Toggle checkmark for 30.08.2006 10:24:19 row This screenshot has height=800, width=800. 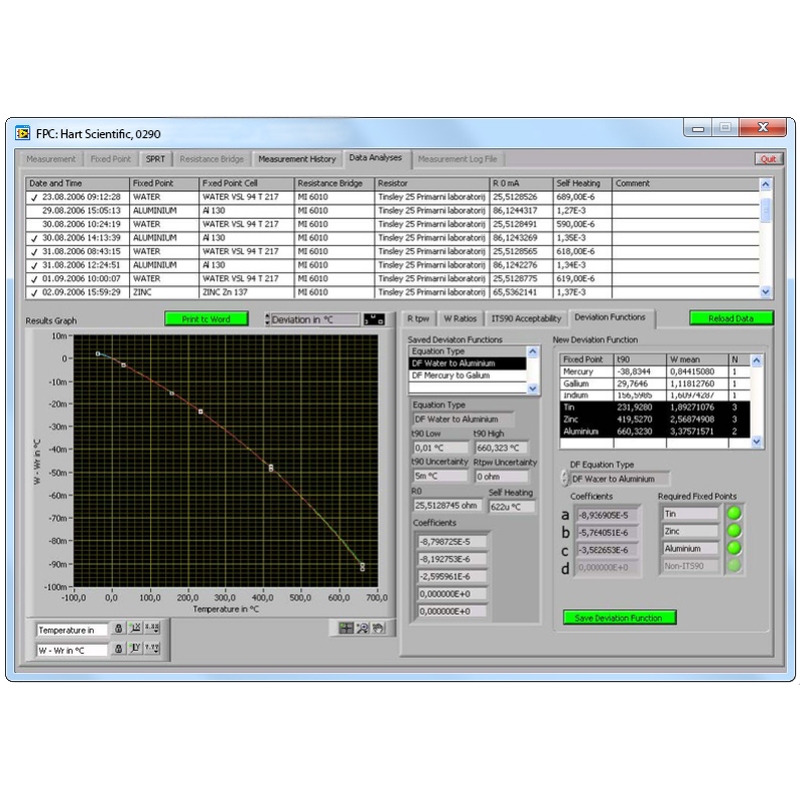[34, 224]
